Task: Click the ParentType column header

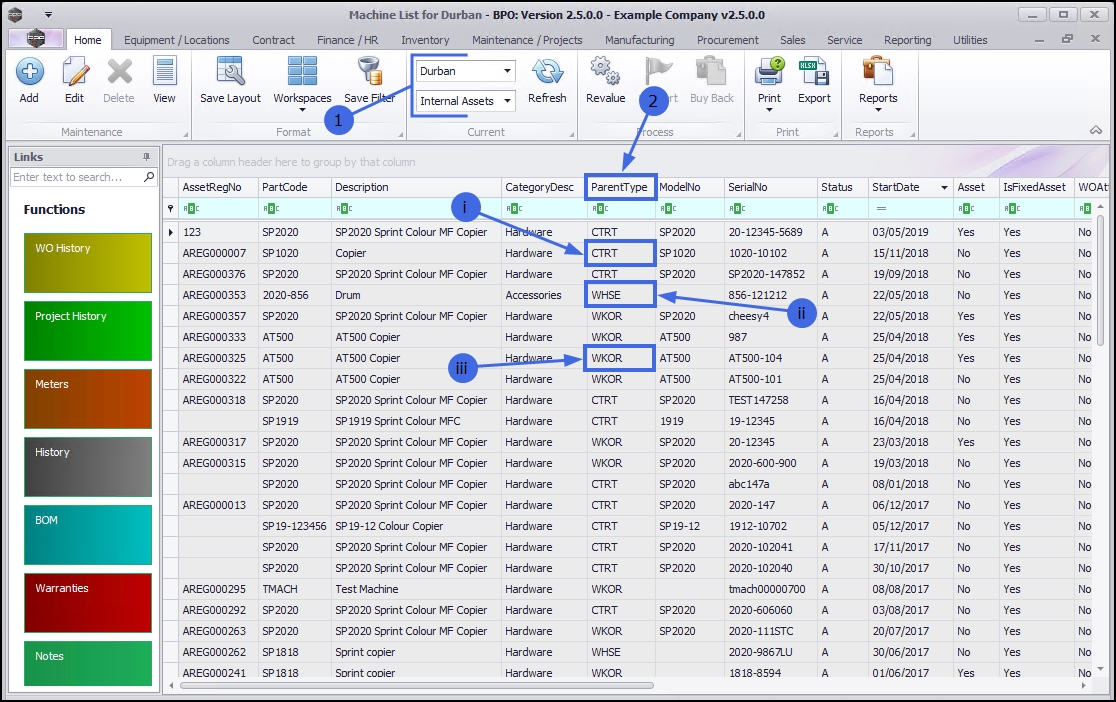Action: click(619, 187)
